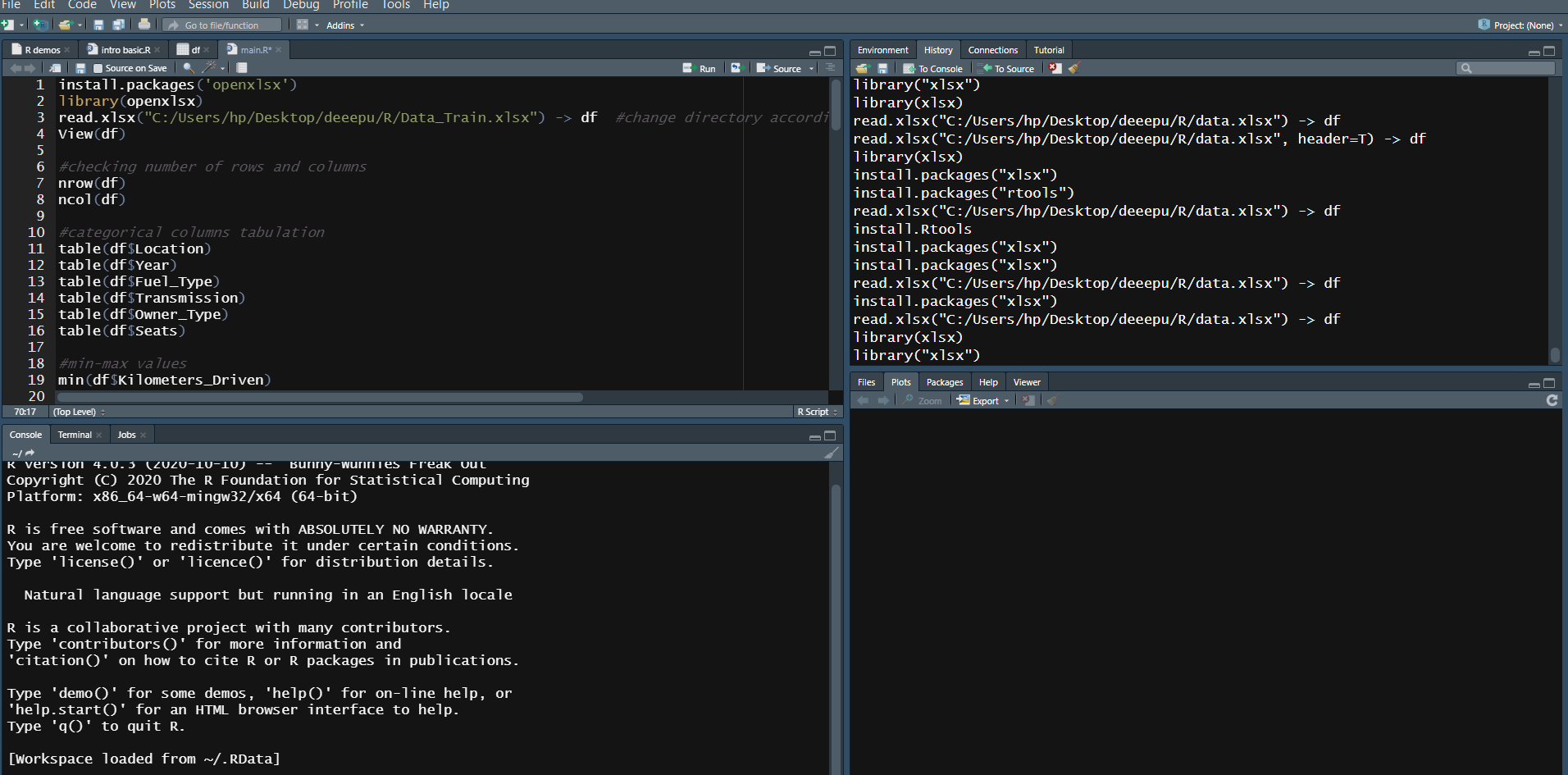Screen dimensions: 1568x775
Task: Open (Top Level) scope navigator dropdown
Action: coord(79,412)
